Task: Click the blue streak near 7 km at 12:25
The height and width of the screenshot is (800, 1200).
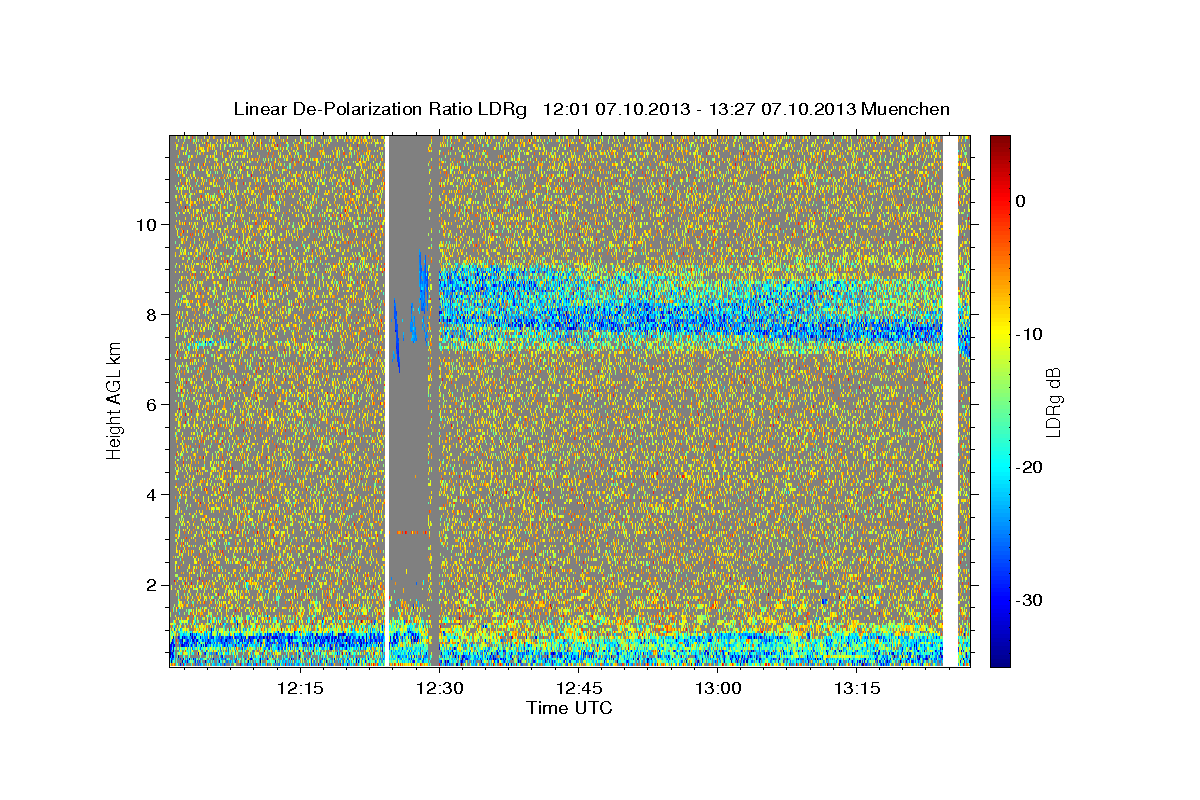Action: click(397, 335)
